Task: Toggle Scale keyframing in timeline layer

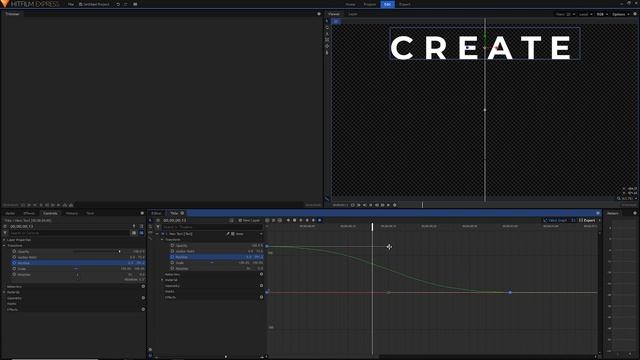Action: (x=172, y=263)
